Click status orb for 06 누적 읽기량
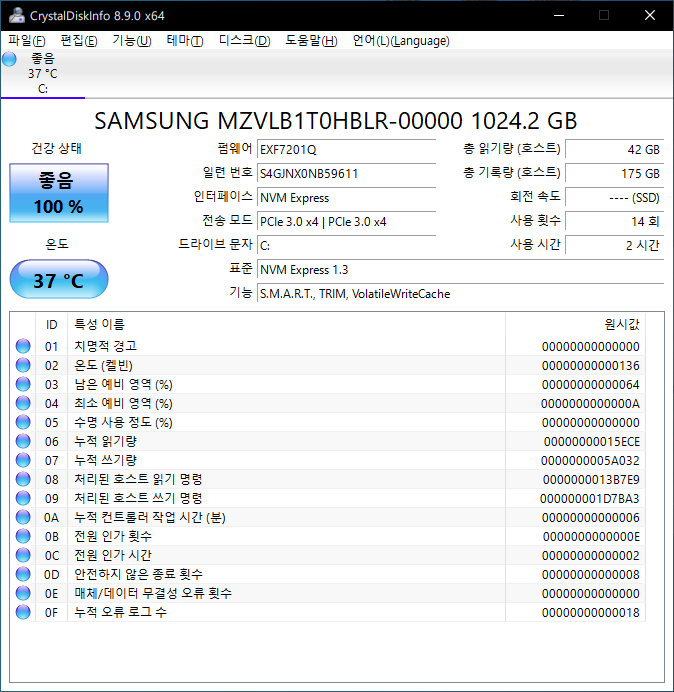Screen dimensions: 674x692 click(x=23, y=441)
